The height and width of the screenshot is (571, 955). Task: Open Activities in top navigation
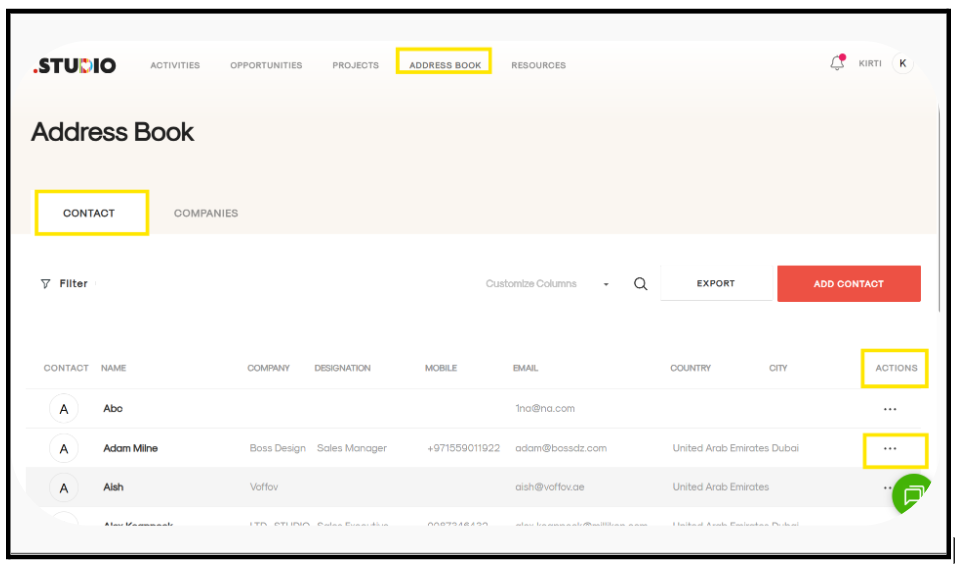175,66
